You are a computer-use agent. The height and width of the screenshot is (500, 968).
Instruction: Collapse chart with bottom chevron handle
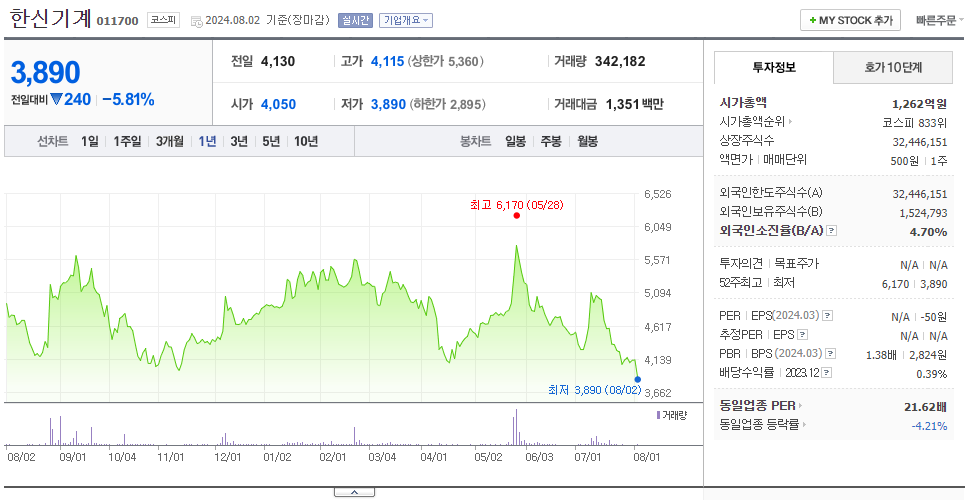click(x=354, y=493)
